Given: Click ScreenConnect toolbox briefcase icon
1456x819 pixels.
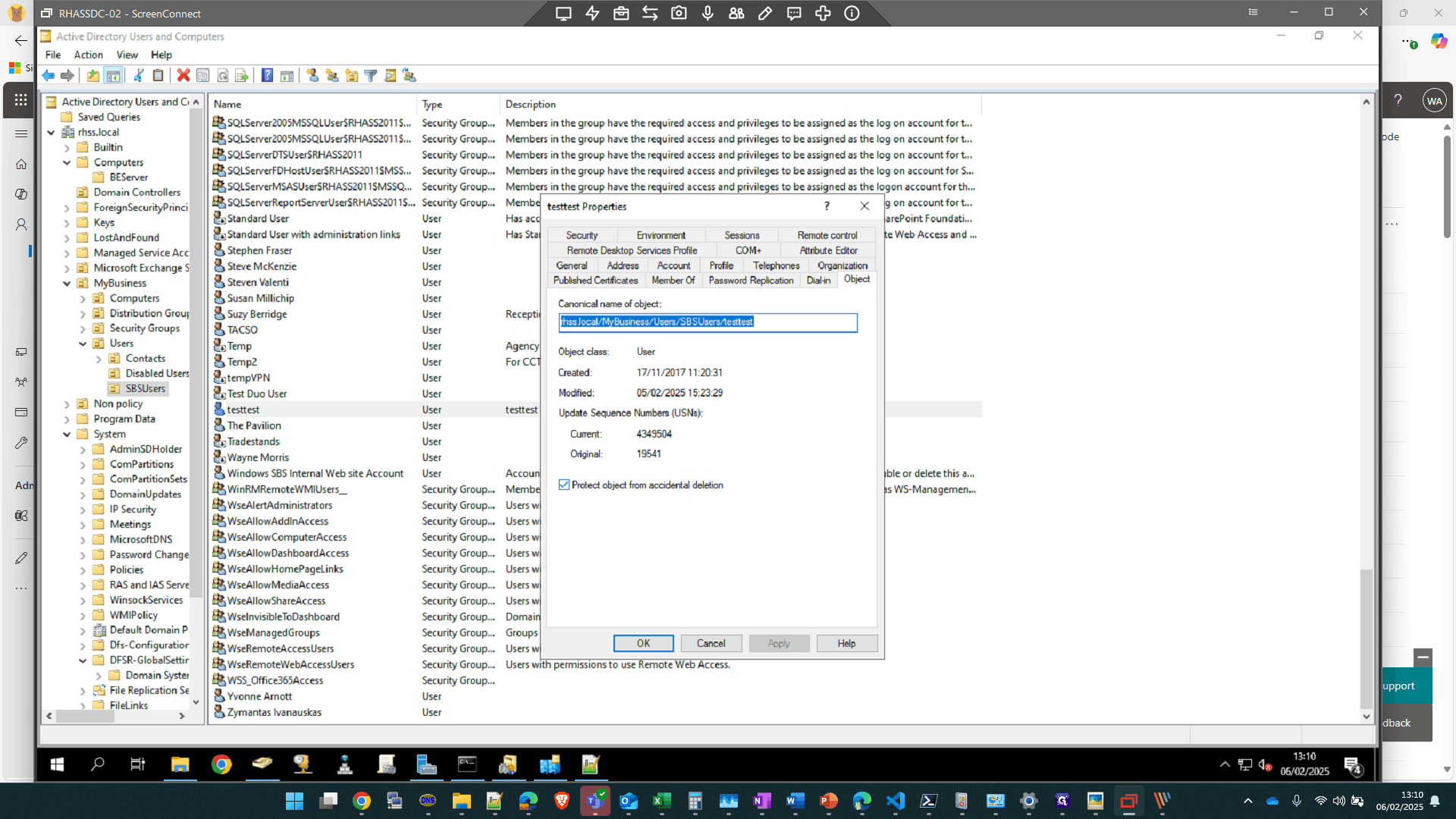Looking at the screenshot, I should (x=621, y=13).
